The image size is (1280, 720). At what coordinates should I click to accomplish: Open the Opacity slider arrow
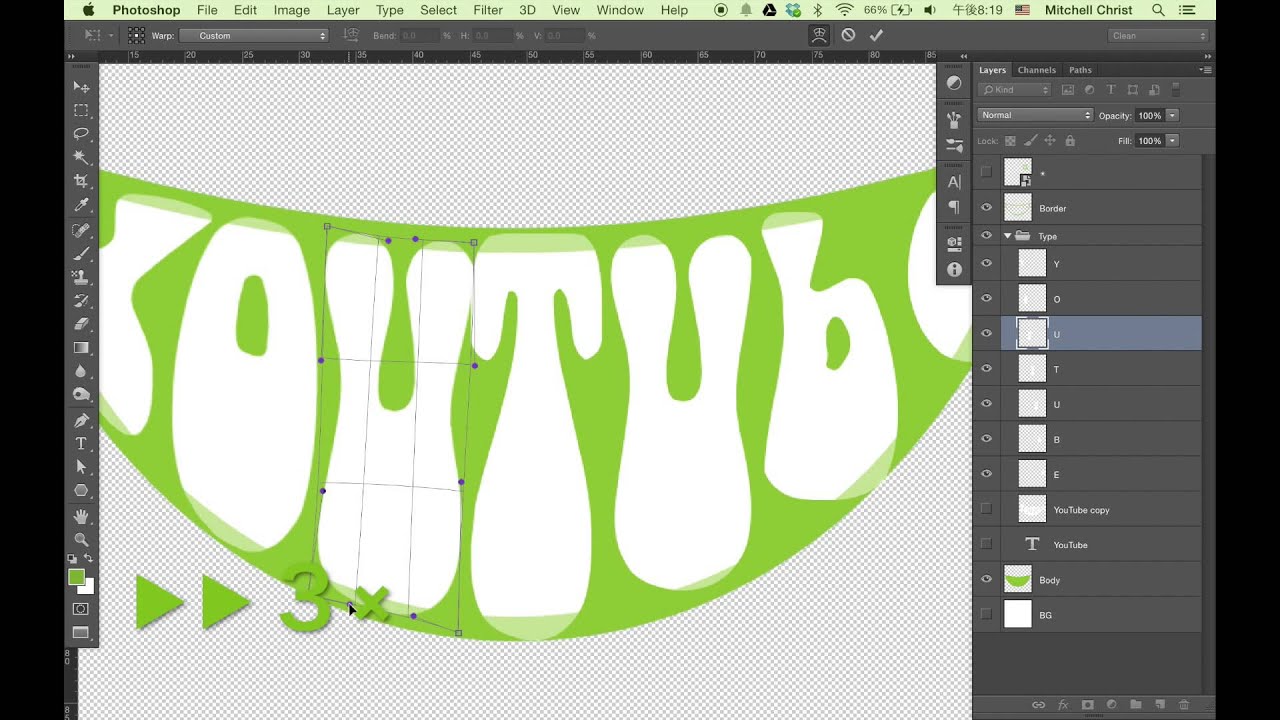pyautogui.click(x=1172, y=116)
